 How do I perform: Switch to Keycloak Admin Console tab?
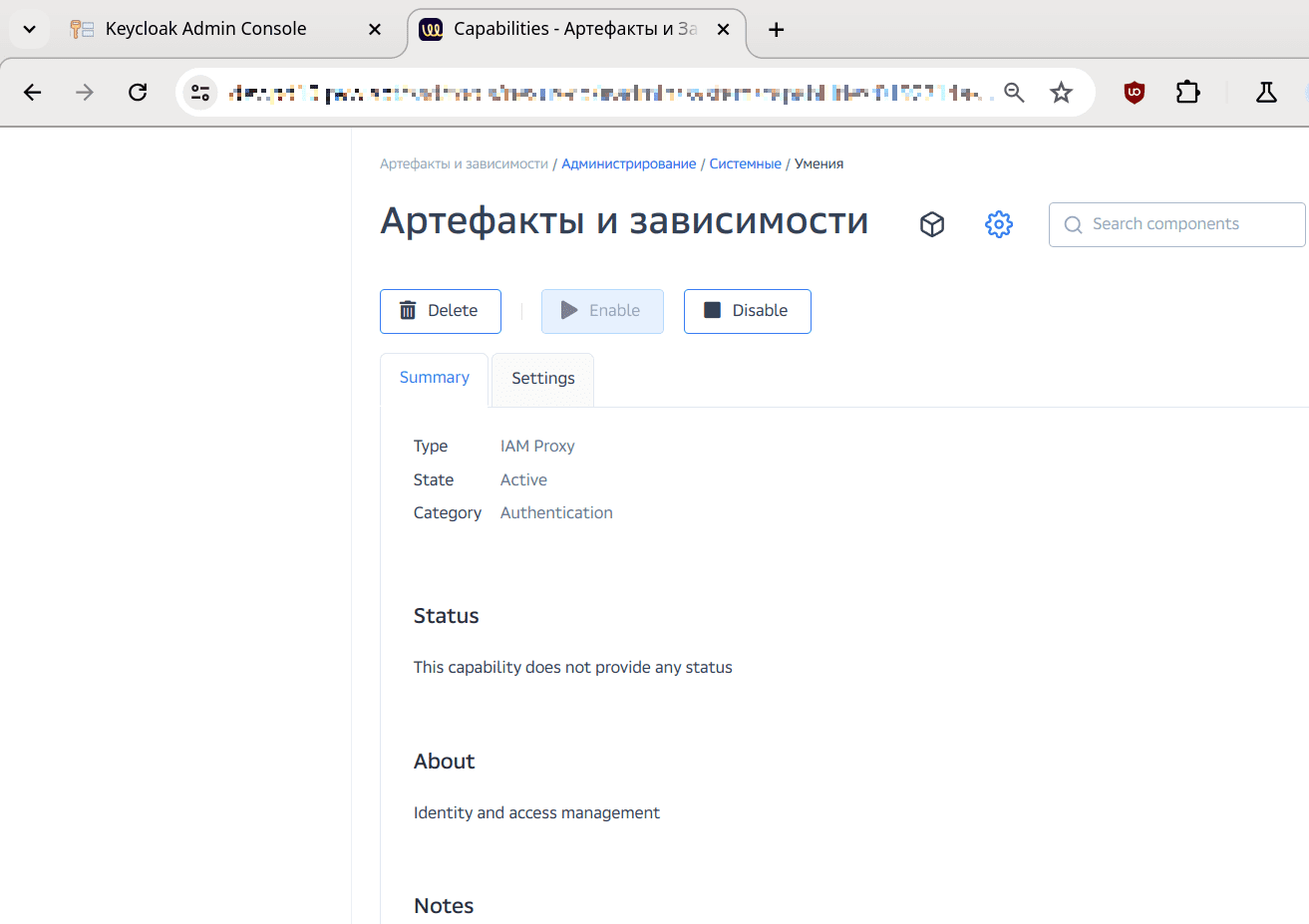pyautogui.click(x=205, y=29)
